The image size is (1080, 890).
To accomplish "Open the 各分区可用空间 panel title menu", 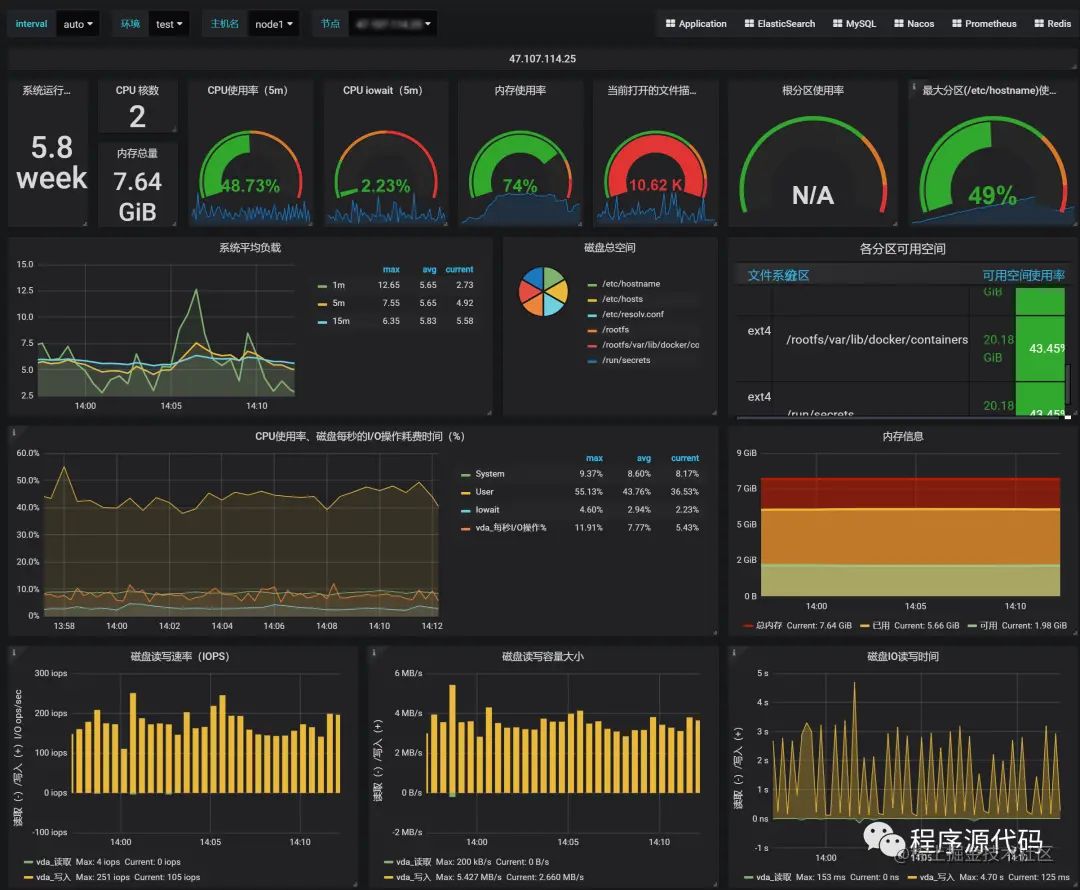I will pos(902,249).
